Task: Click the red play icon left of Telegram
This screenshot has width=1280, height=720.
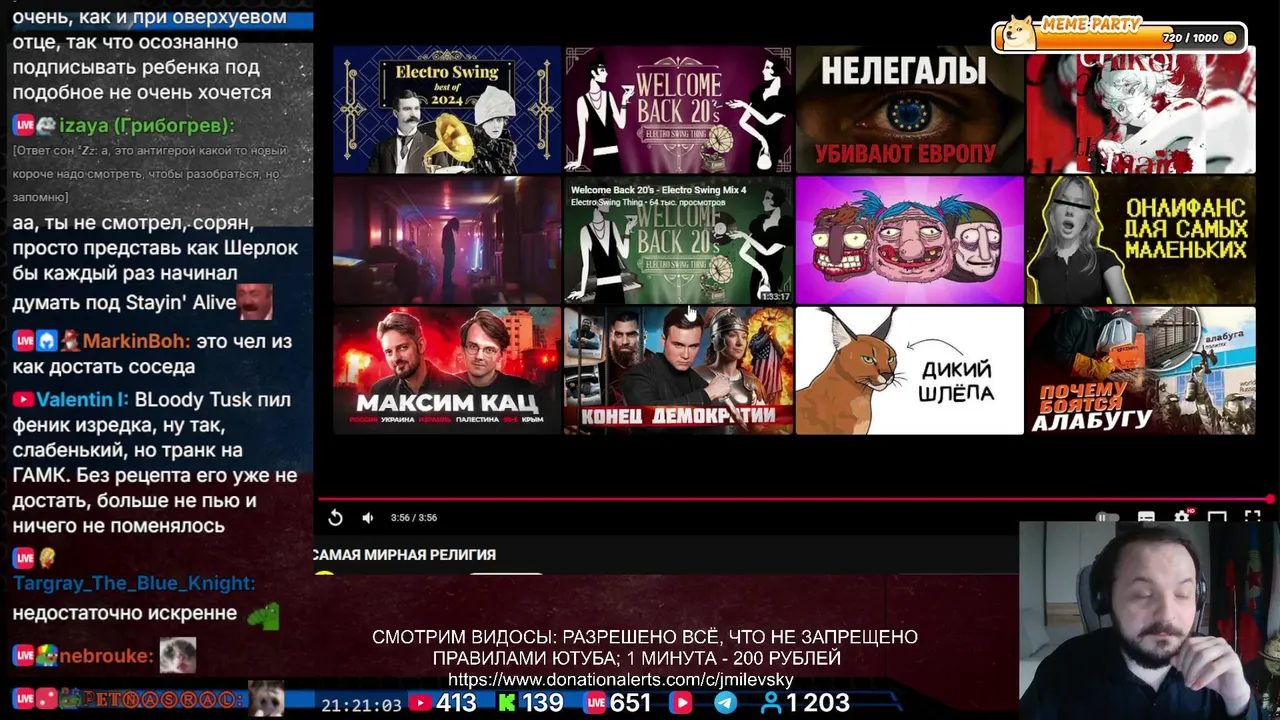Action: point(681,703)
